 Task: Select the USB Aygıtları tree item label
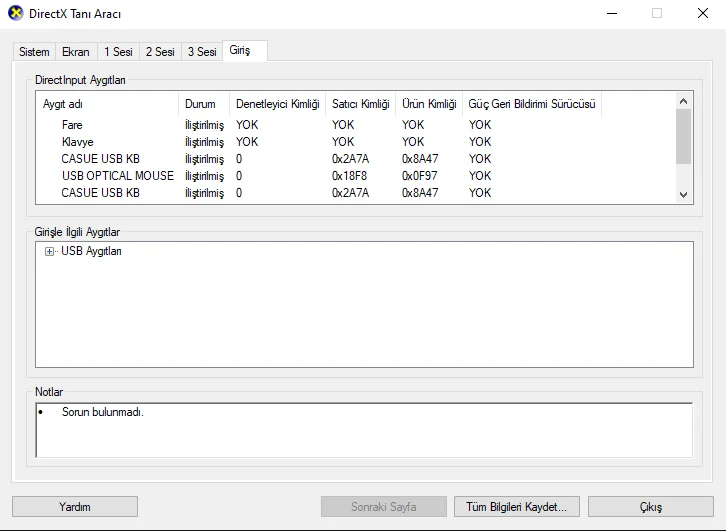click(x=91, y=251)
